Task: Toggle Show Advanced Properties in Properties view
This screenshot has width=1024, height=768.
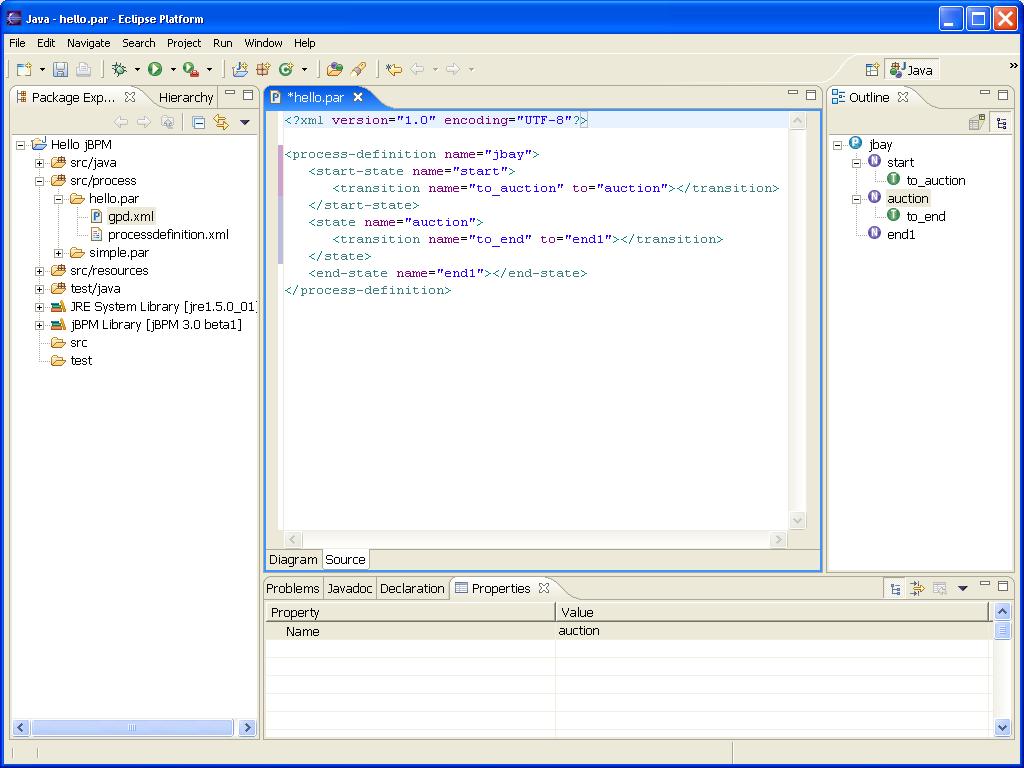Action: pos(918,588)
